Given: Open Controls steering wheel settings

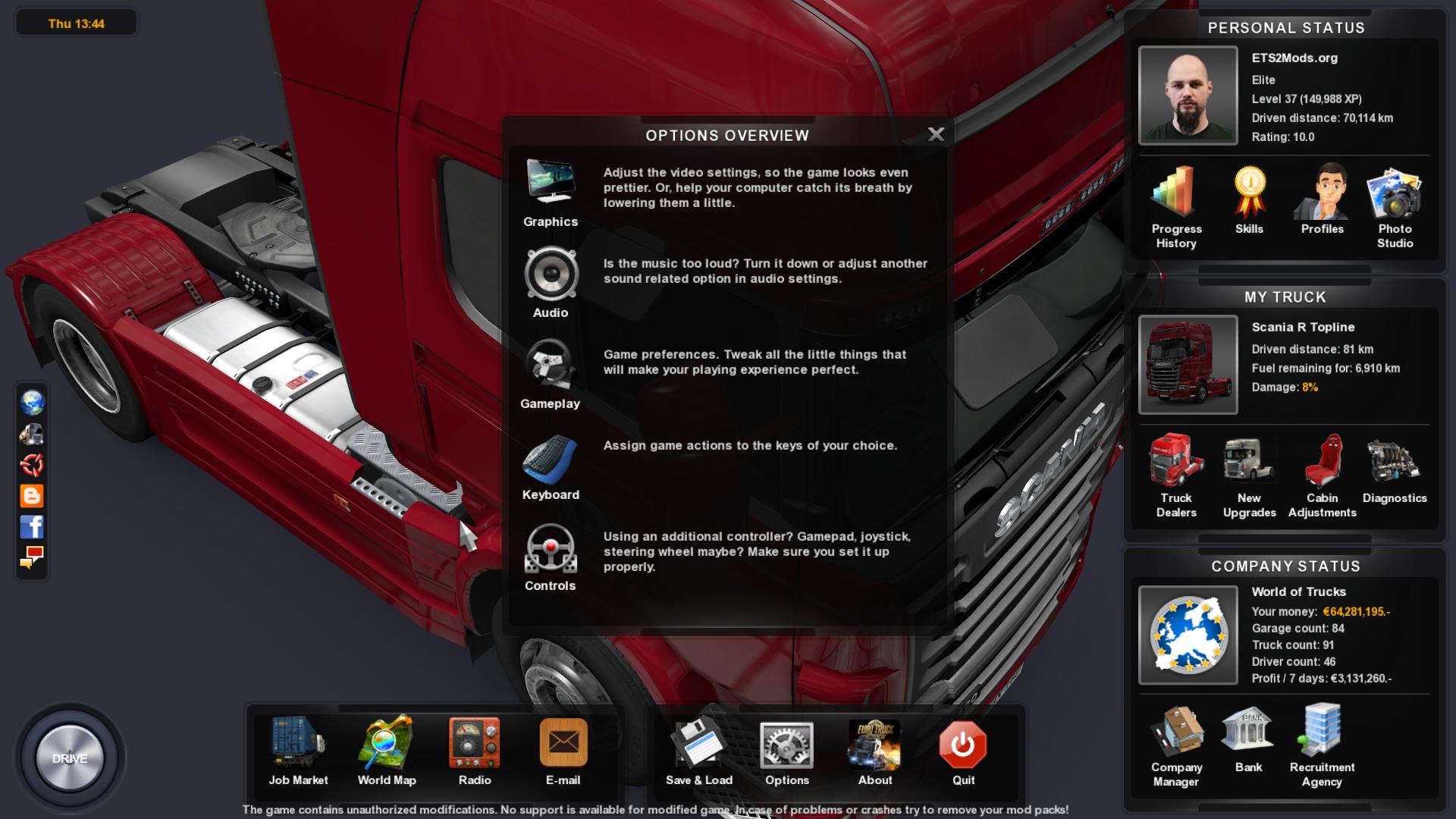Looking at the screenshot, I should point(551,548).
